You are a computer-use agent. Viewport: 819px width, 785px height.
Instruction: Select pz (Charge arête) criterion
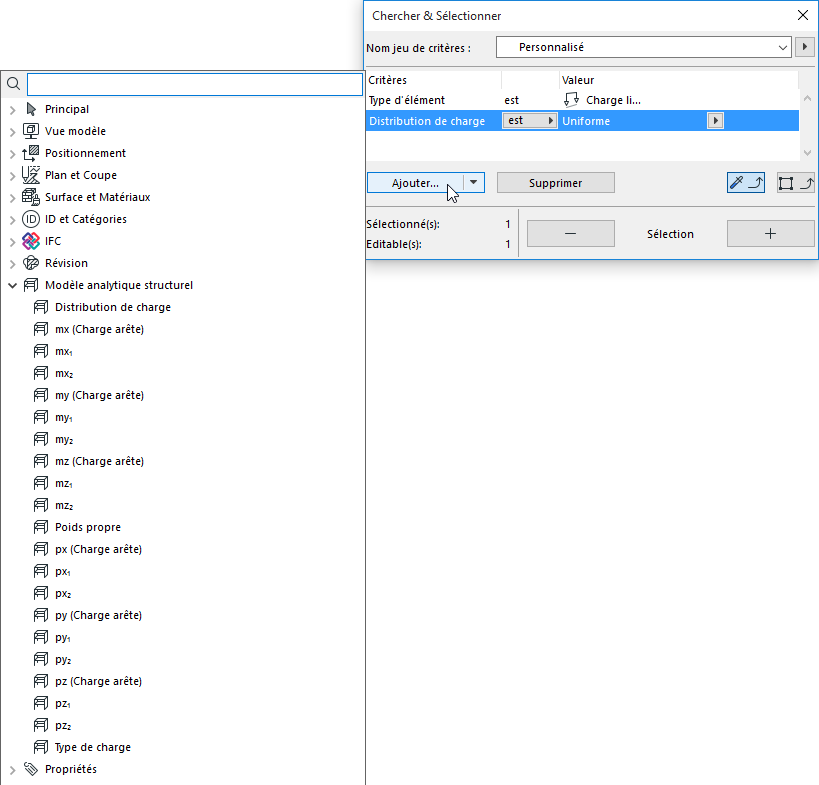coord(98,682)
